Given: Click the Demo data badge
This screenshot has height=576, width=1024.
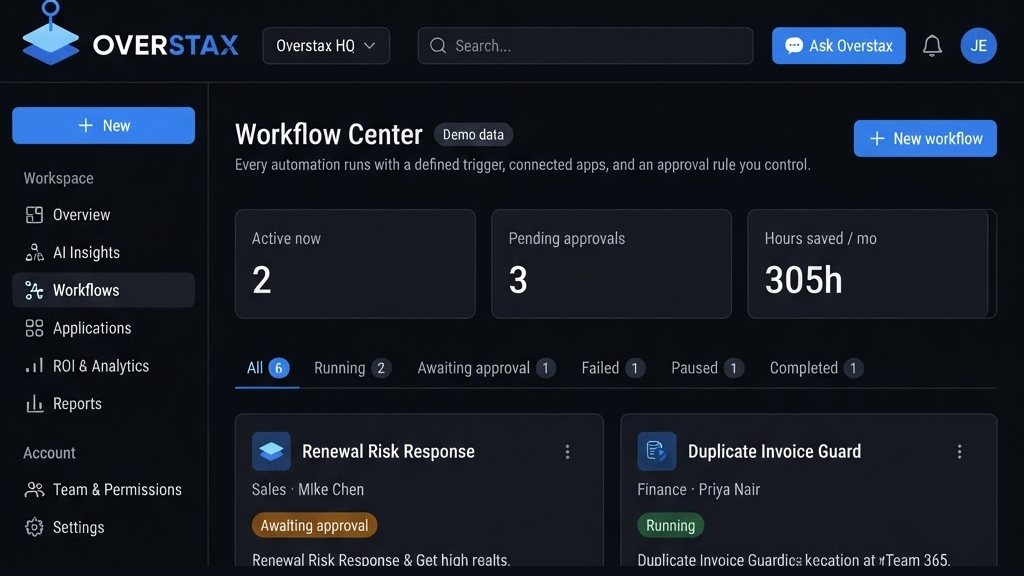Looking at the screenshot, I should click(473, 135).
